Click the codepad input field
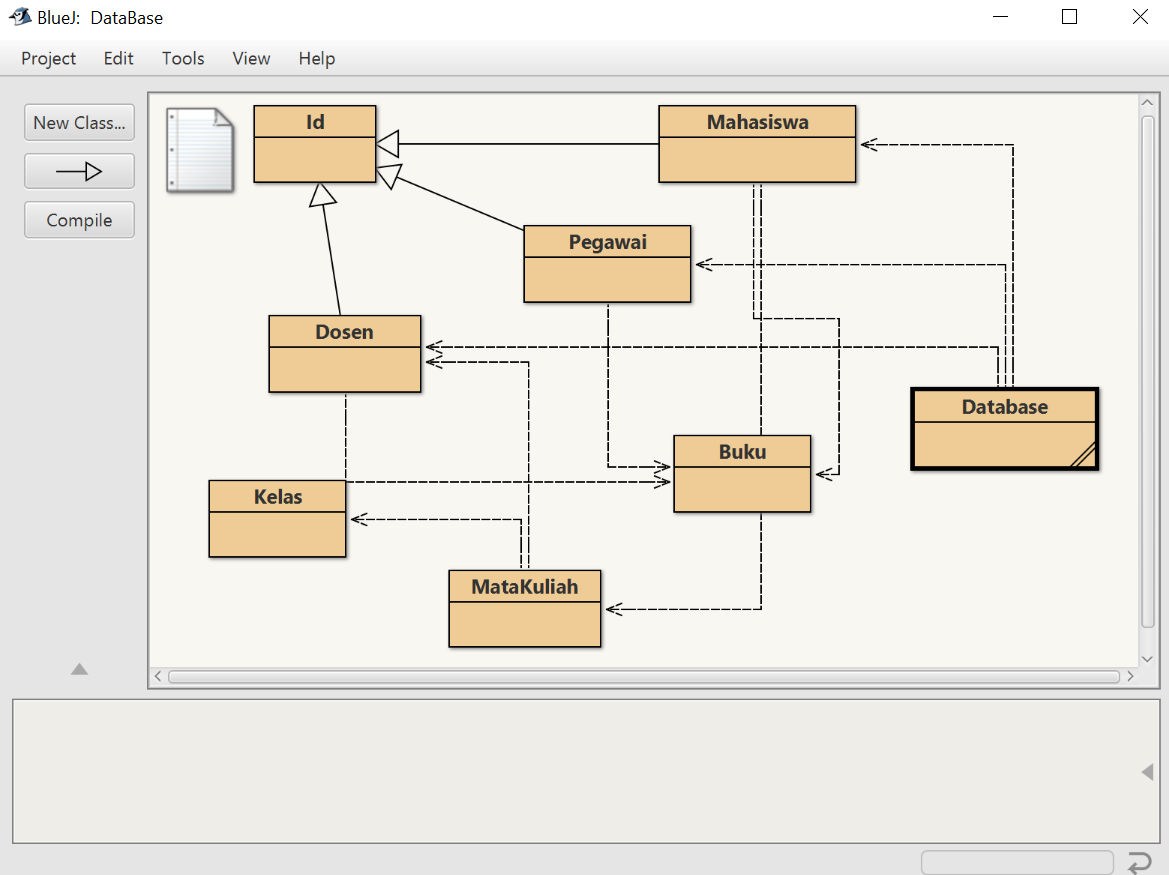This screenshot has width=1169, height=875. coord(1018,862)
